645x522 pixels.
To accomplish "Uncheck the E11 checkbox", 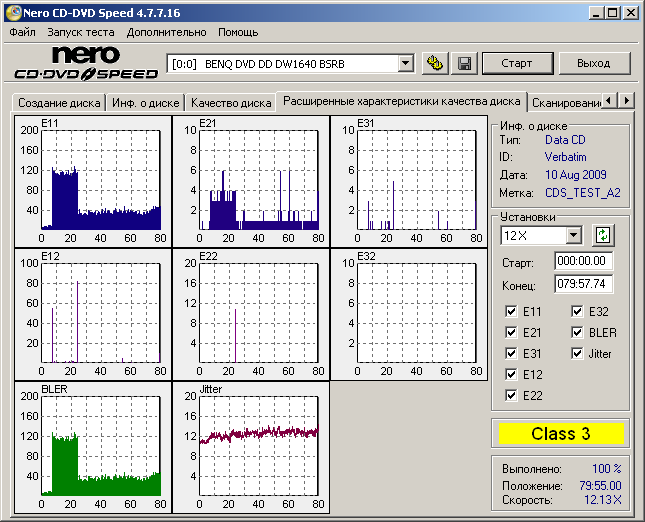I will pos(513,311).
